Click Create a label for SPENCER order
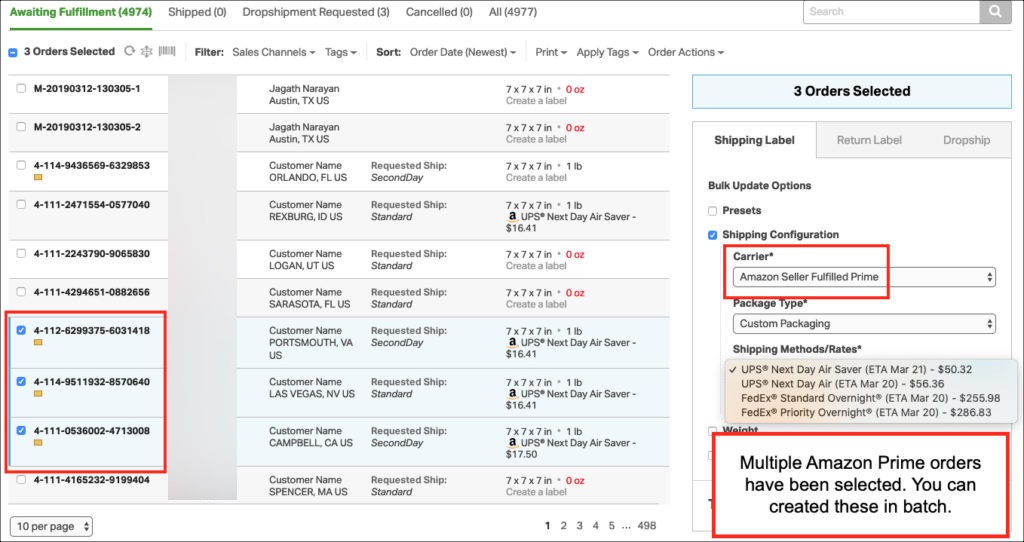 [536, 492]
